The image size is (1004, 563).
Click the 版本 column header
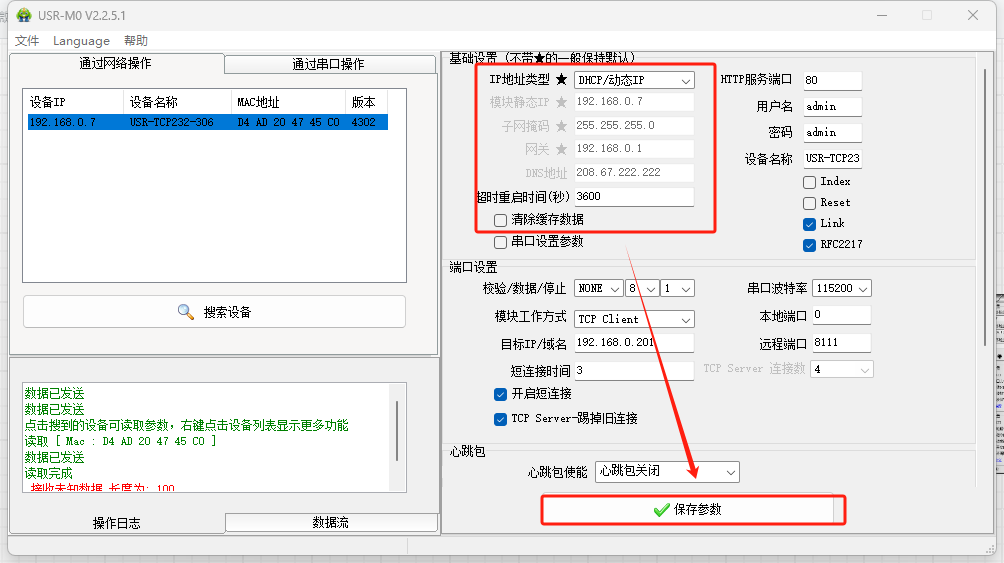point(367,102)
